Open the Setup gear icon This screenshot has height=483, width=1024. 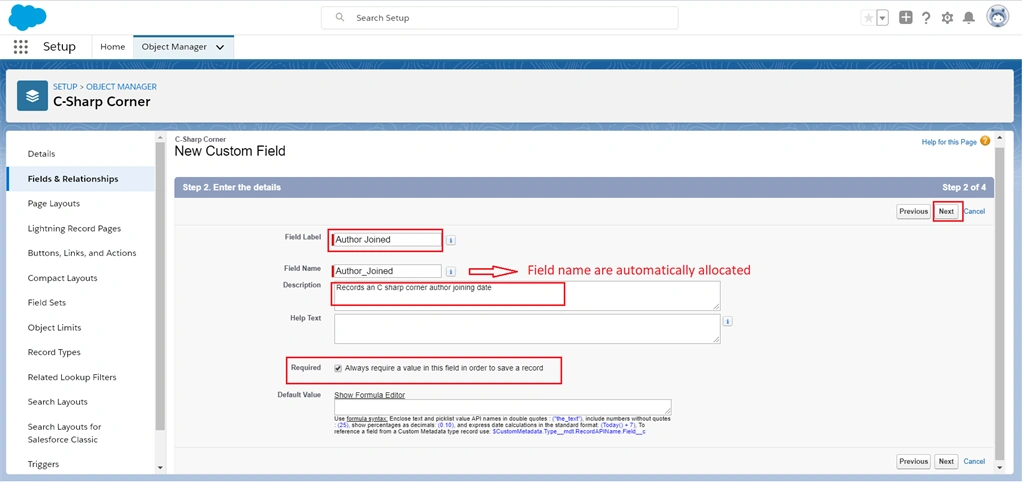947,18
